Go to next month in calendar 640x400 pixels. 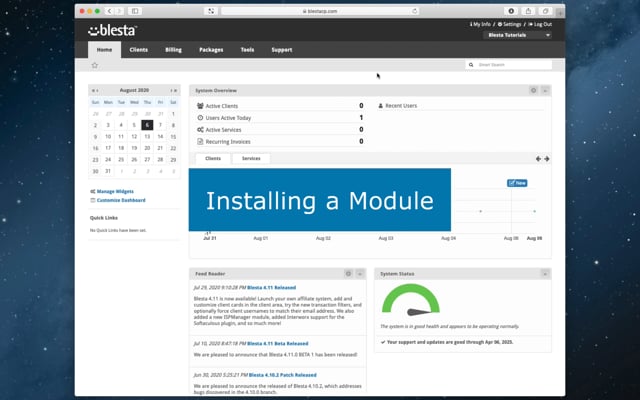point(171,90)
